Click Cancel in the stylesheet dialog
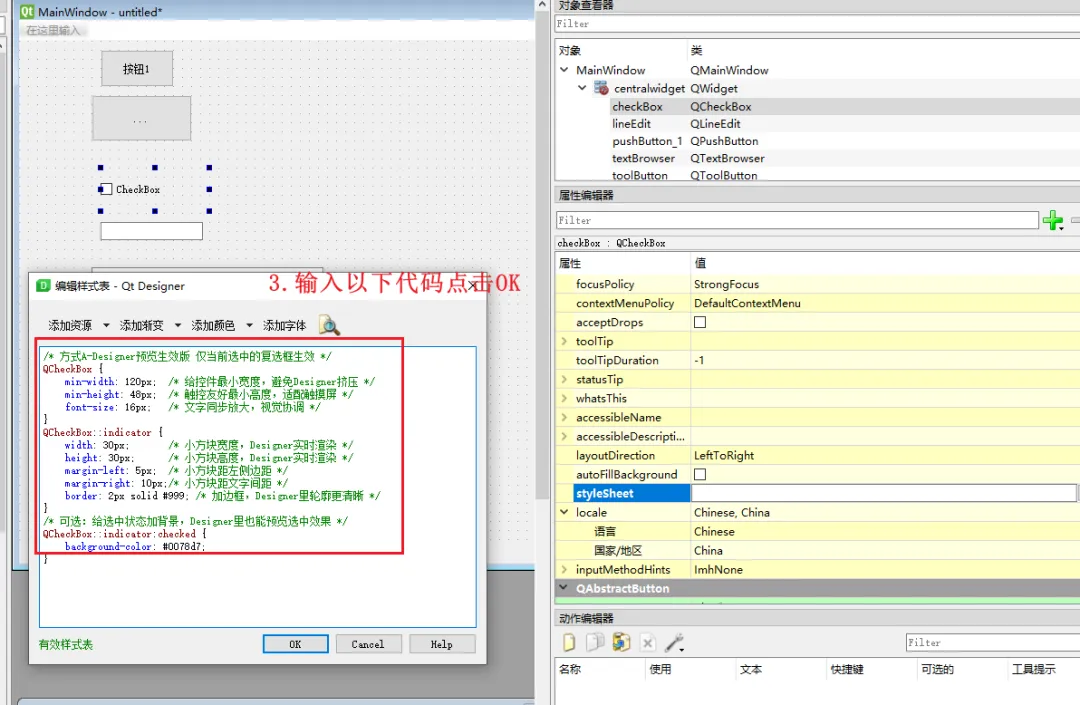The width and height of the screenshot is (1080, 705). coord(368,644)
